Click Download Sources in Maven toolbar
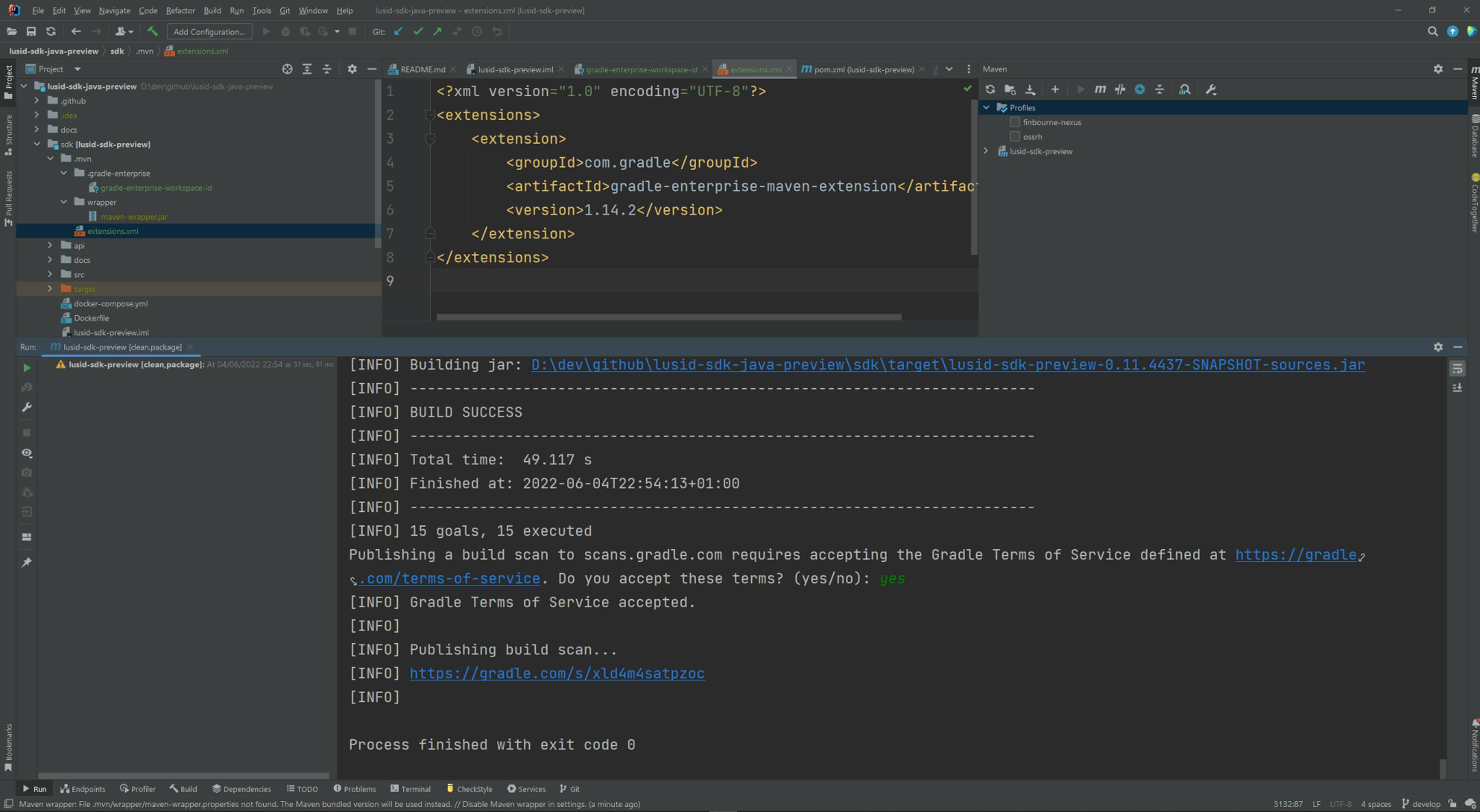 tap(1030, 90)
